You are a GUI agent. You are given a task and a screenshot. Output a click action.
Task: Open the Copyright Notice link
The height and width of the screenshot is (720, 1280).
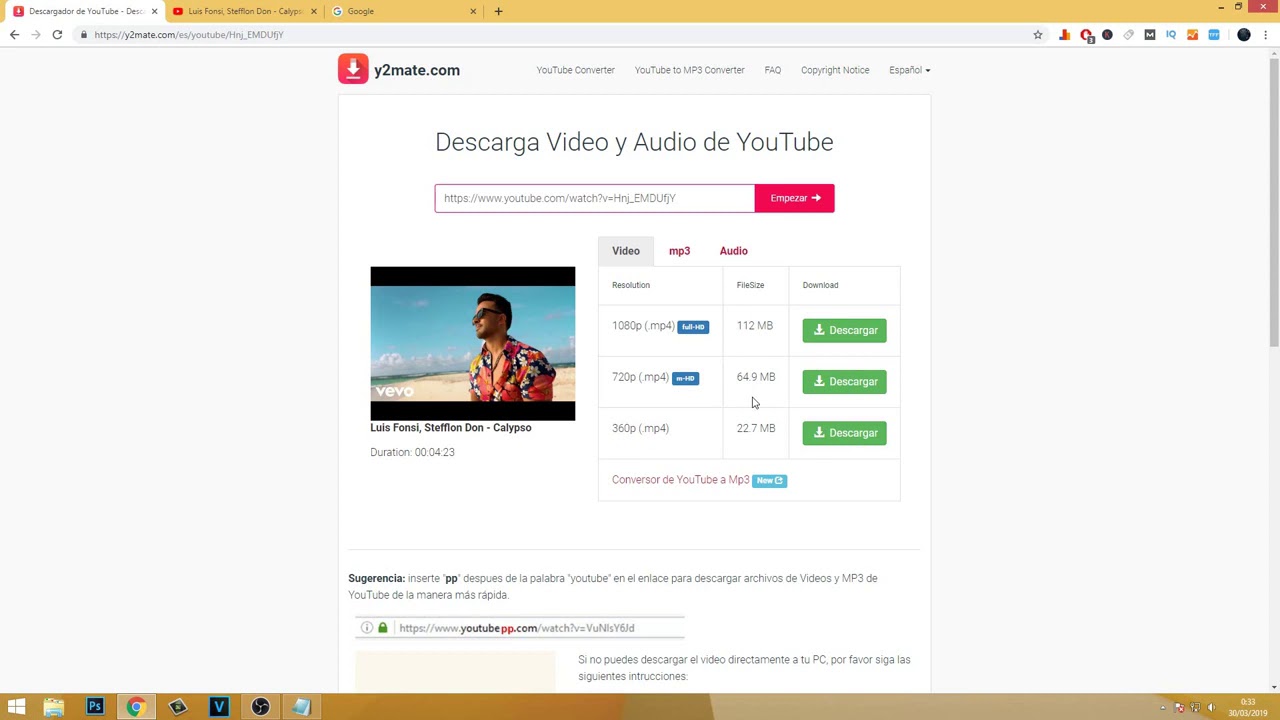pyautogui.click(x=835, y=70)
